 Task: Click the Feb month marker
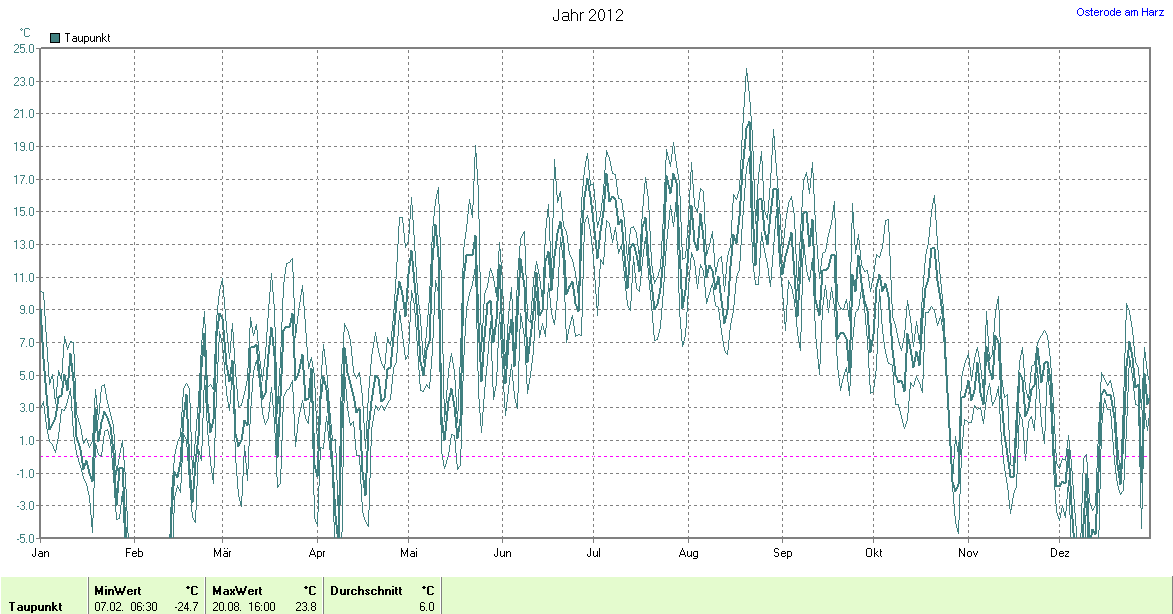(x=134, y=553)
